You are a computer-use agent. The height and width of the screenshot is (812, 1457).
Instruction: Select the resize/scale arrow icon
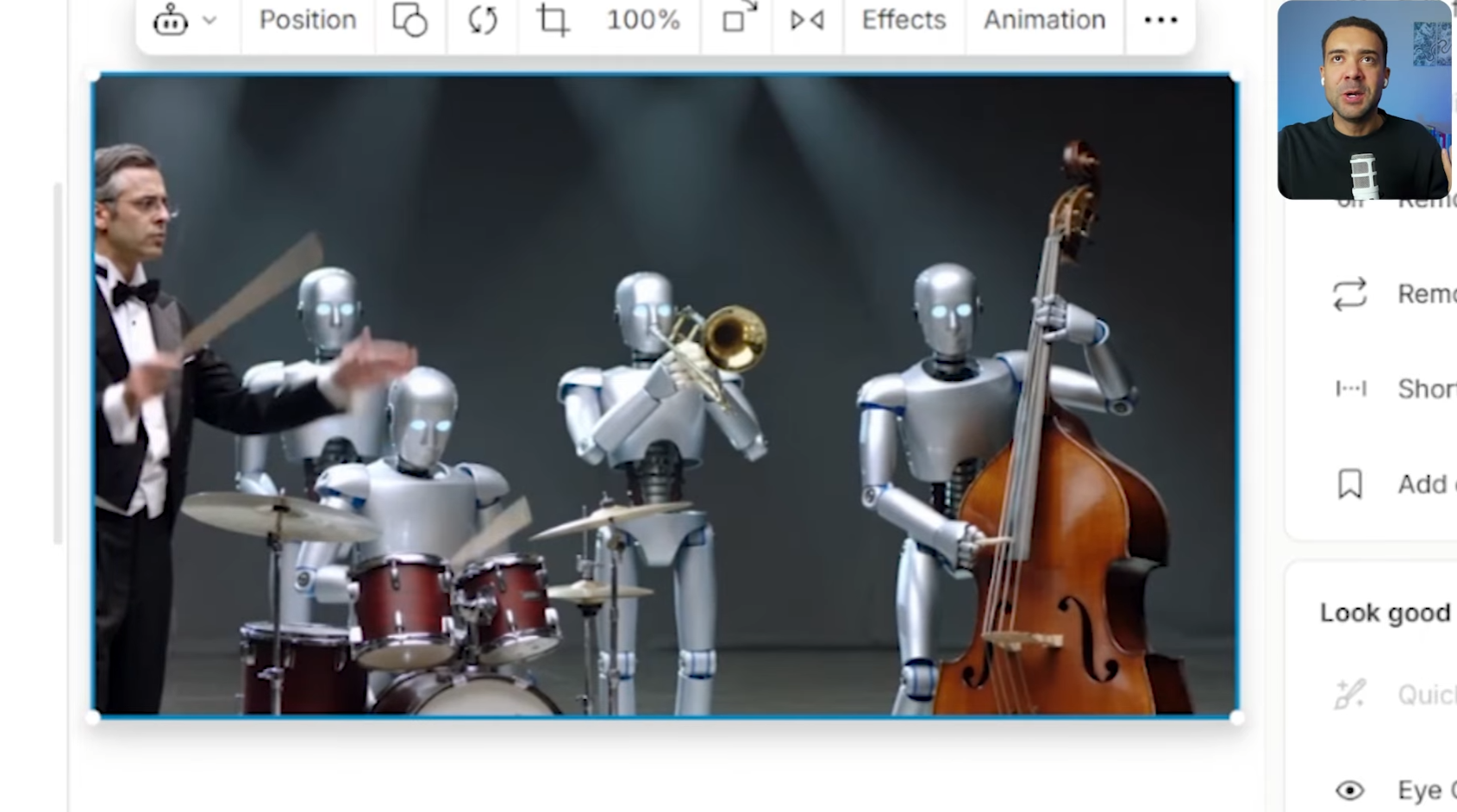[735, 20]
